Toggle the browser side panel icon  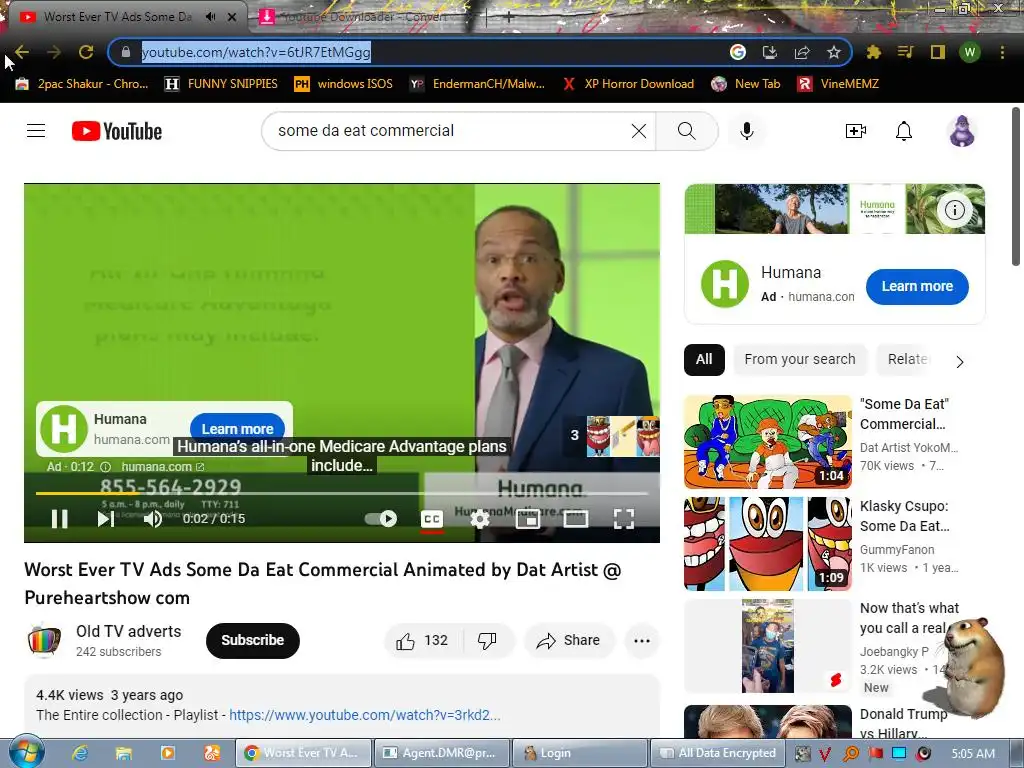point(938,52)
